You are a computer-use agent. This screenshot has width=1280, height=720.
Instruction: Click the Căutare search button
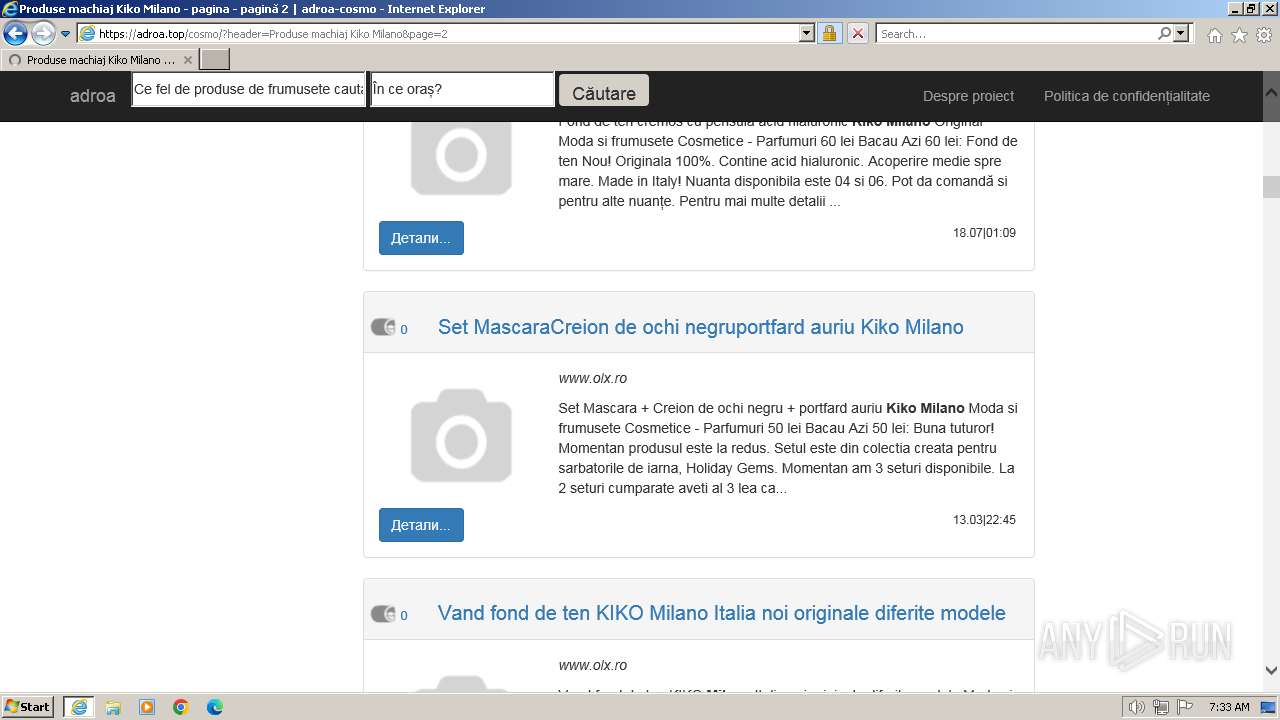604,92
